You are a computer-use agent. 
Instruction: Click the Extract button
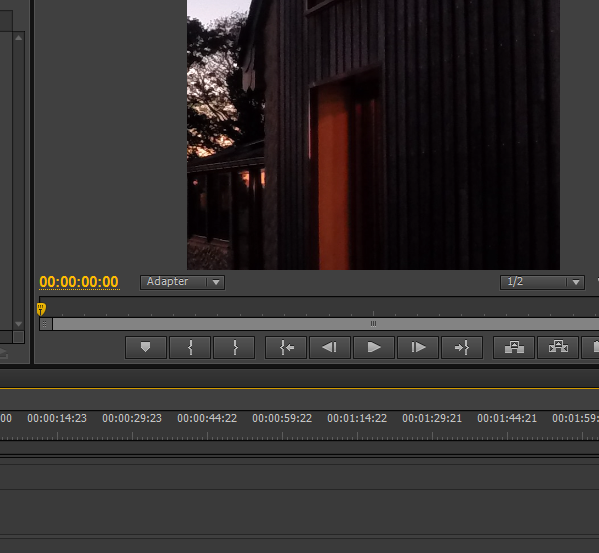pyautogui.click(x=558, y=347)
